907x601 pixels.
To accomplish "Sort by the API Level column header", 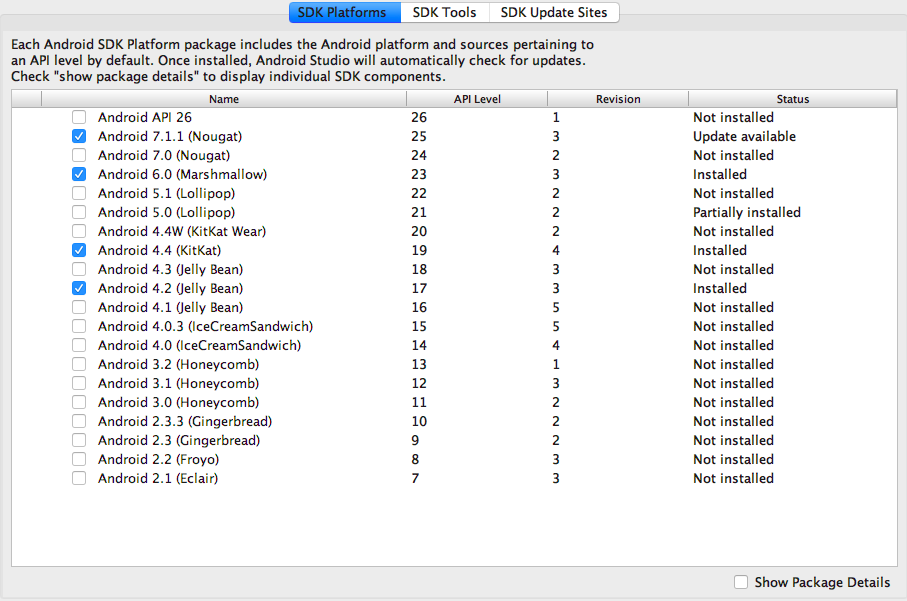I will tap(477, 99).
